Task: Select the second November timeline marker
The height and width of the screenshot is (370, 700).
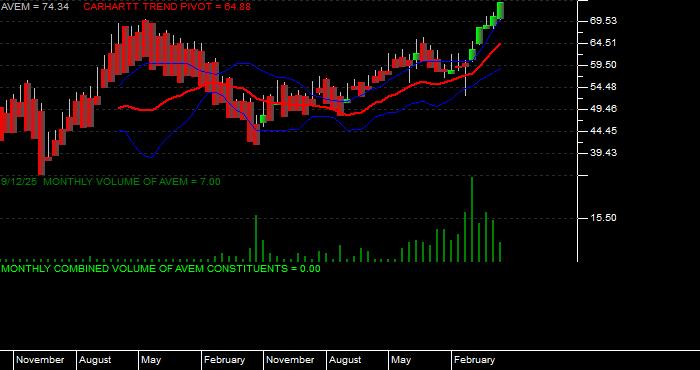Action: coord(290,360)
